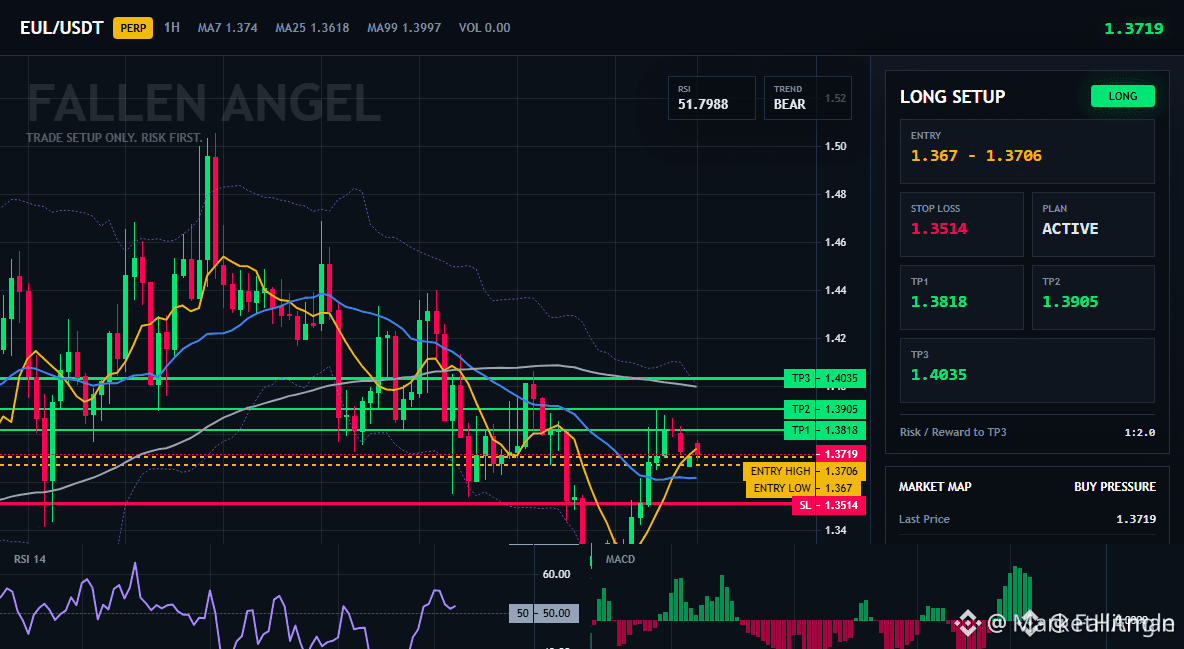The height and width of the screenshot is (649, 1184).
Task: Open the TREND BEAR info box
Action: (x=807, y=98)
